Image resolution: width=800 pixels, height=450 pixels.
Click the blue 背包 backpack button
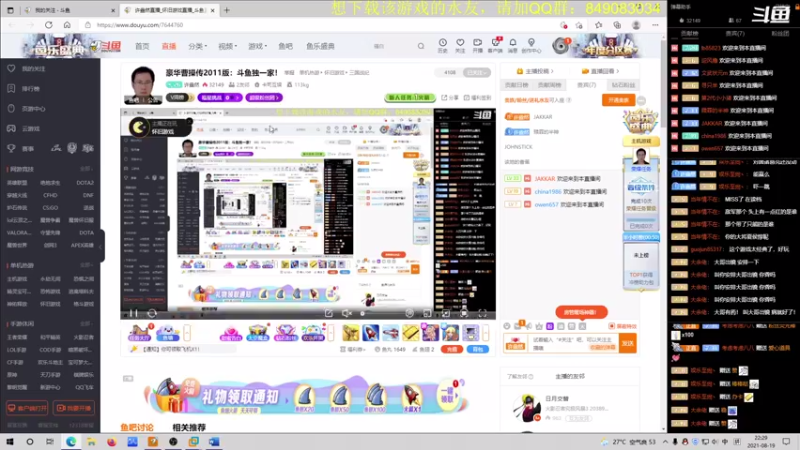tap(478, 349)
